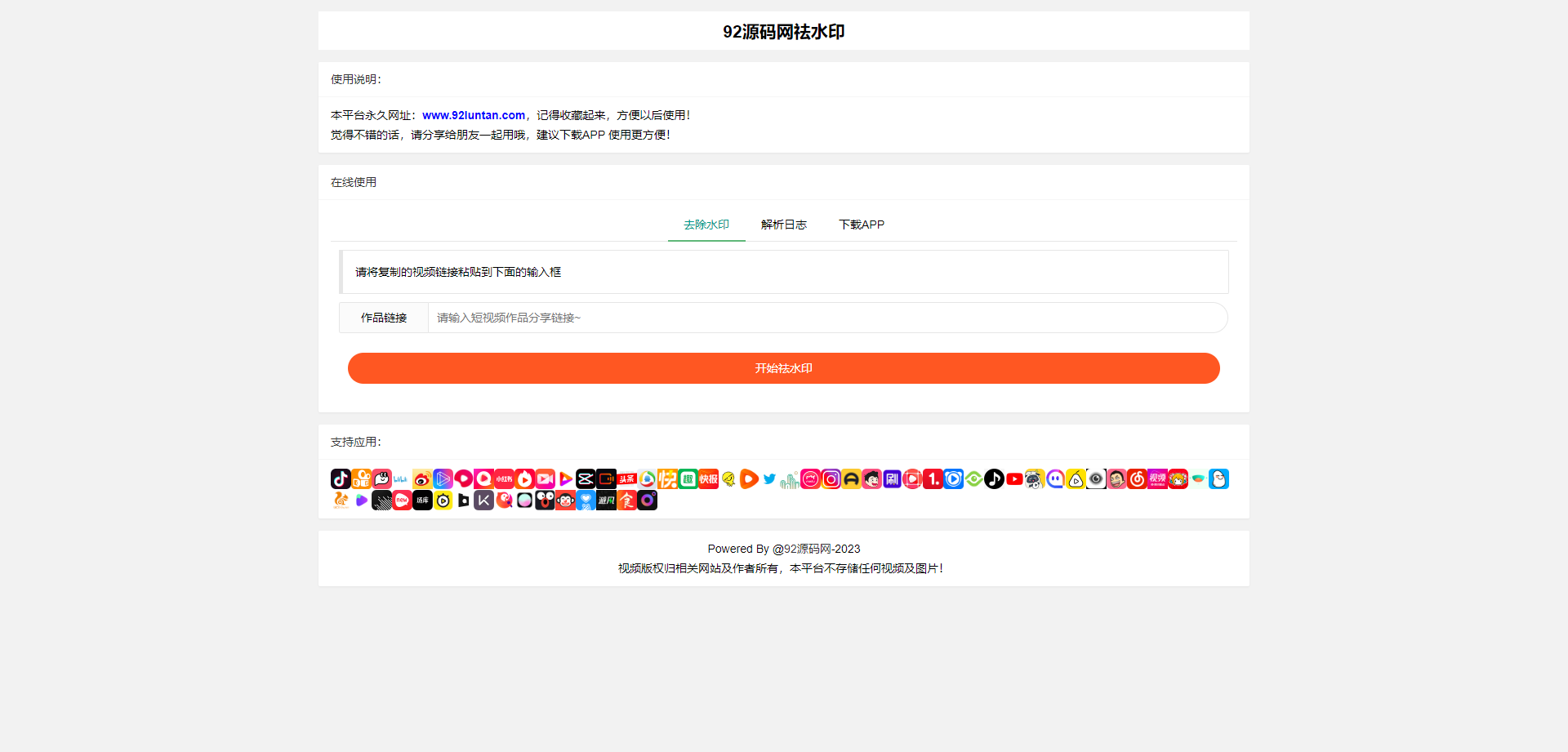Click the red YouTube play icon
Screen dimensions: 1568x752
click(1014, 478)
